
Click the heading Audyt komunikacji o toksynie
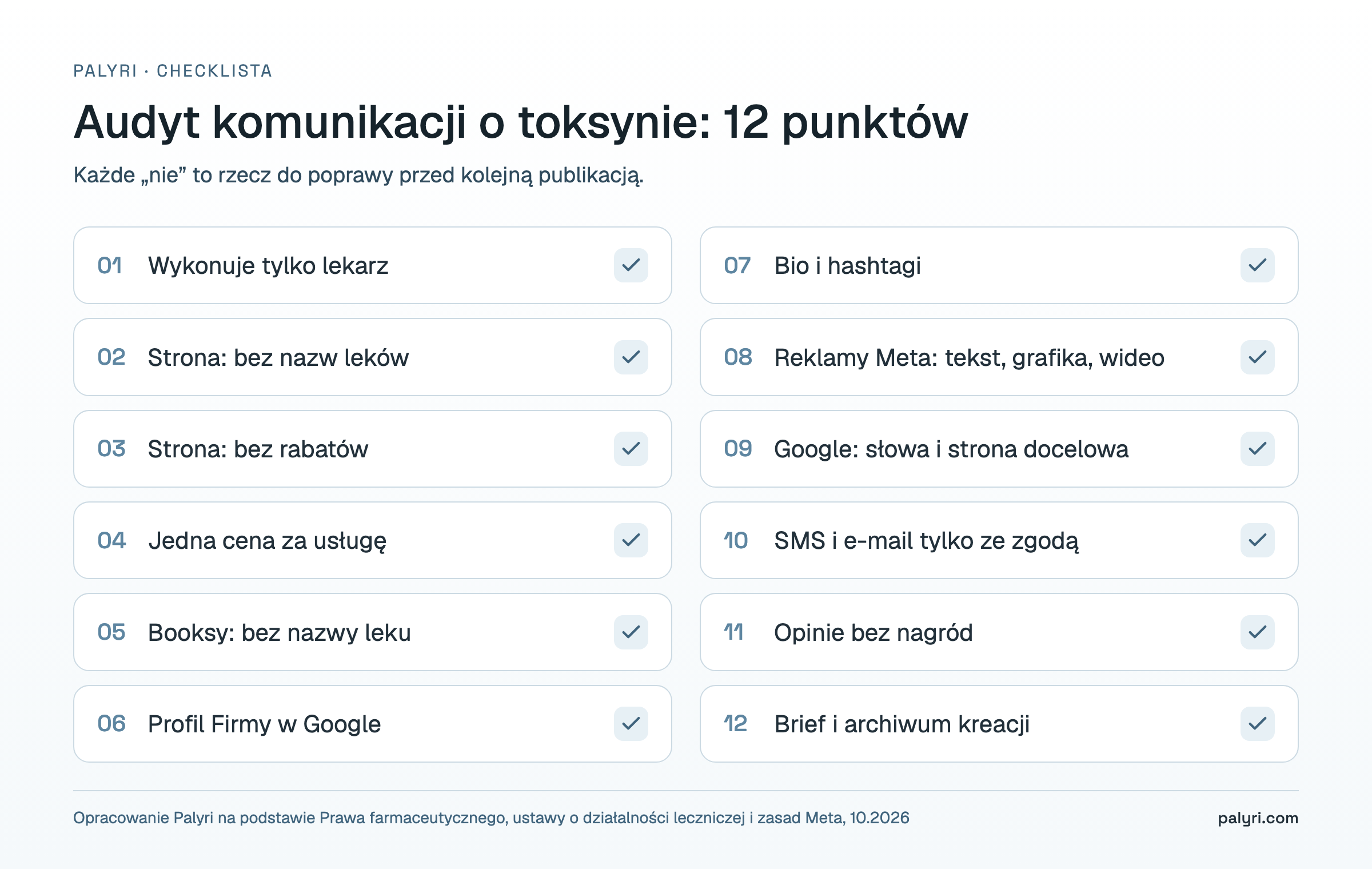pyautogui.click(x=521, y=122)
